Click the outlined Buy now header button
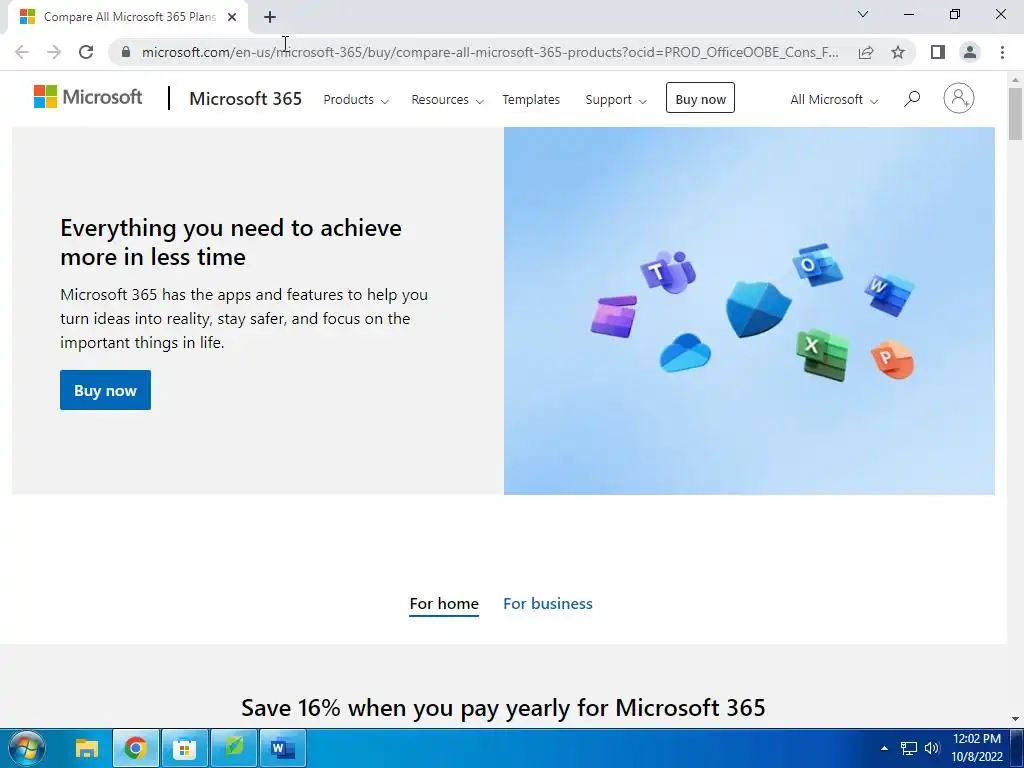Screen dimensions: 1024x768 pyautogui.click(x=700, y=98)
